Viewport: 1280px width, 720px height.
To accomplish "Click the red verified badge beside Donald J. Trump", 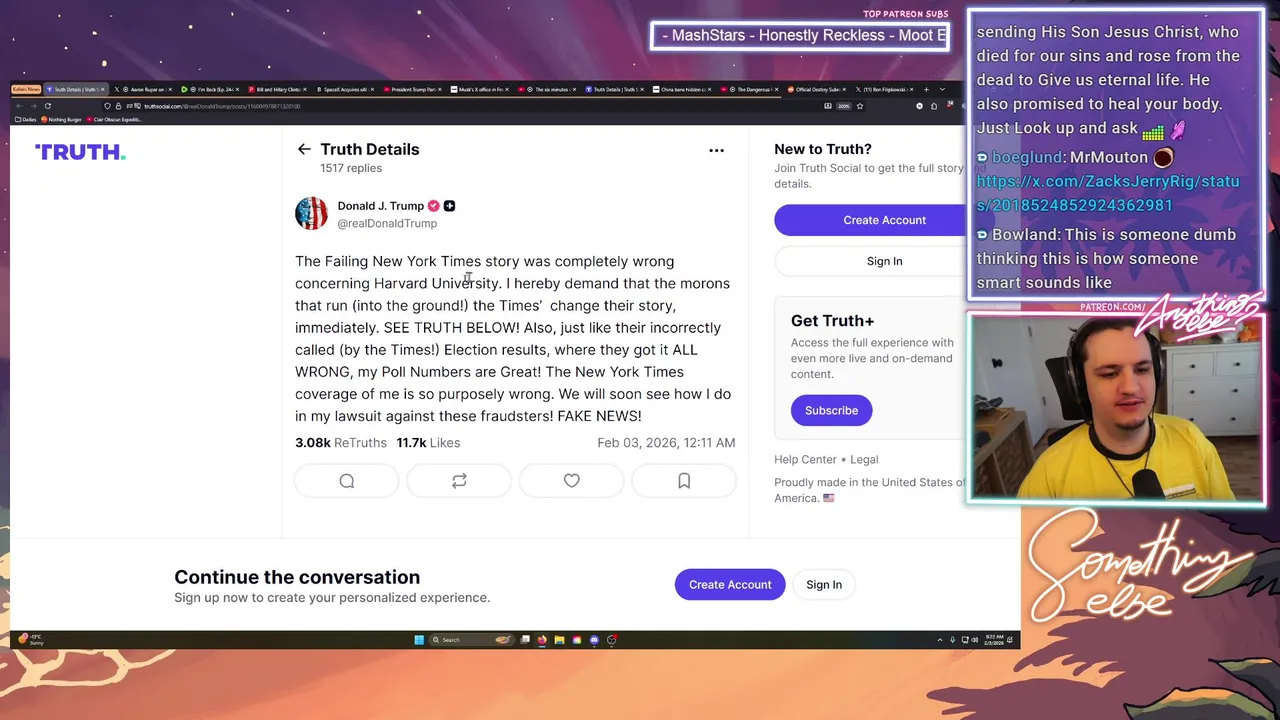I will tap(433, 206).
